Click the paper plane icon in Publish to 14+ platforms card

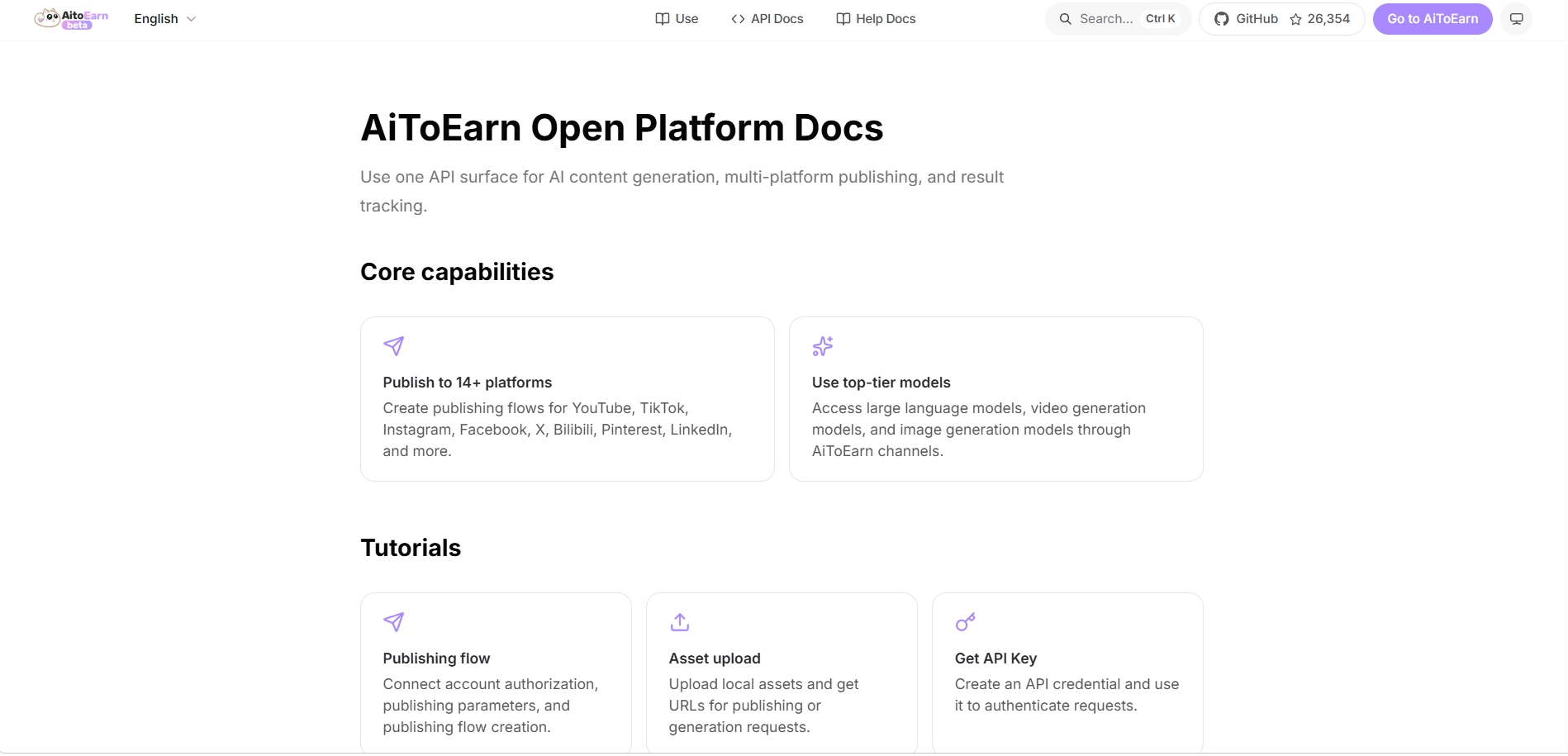394,346
